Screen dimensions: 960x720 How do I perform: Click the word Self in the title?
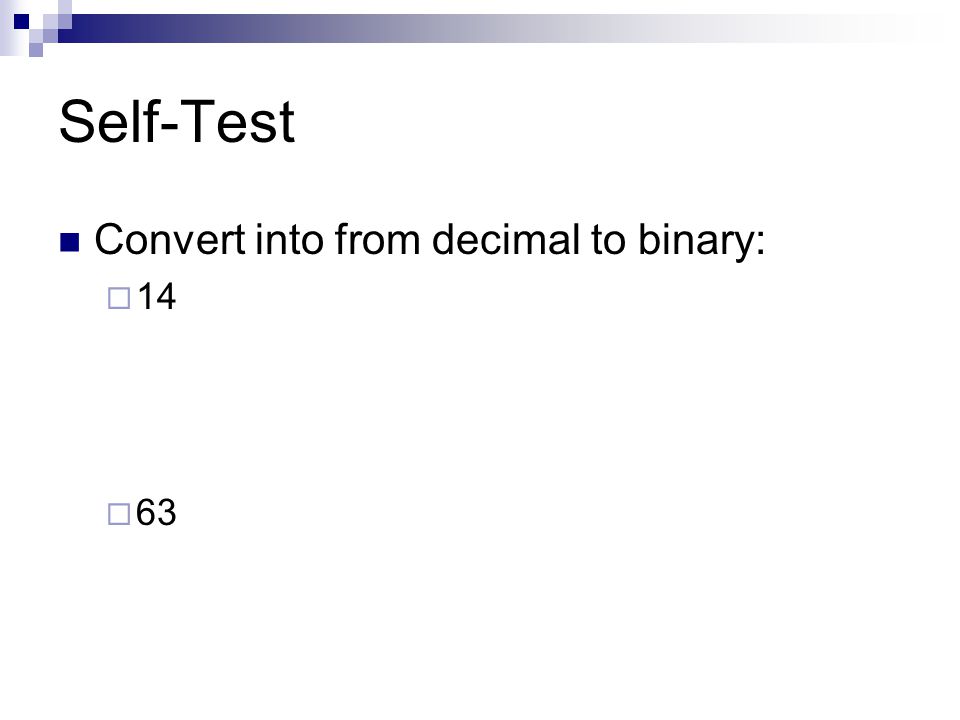[108, 121]
